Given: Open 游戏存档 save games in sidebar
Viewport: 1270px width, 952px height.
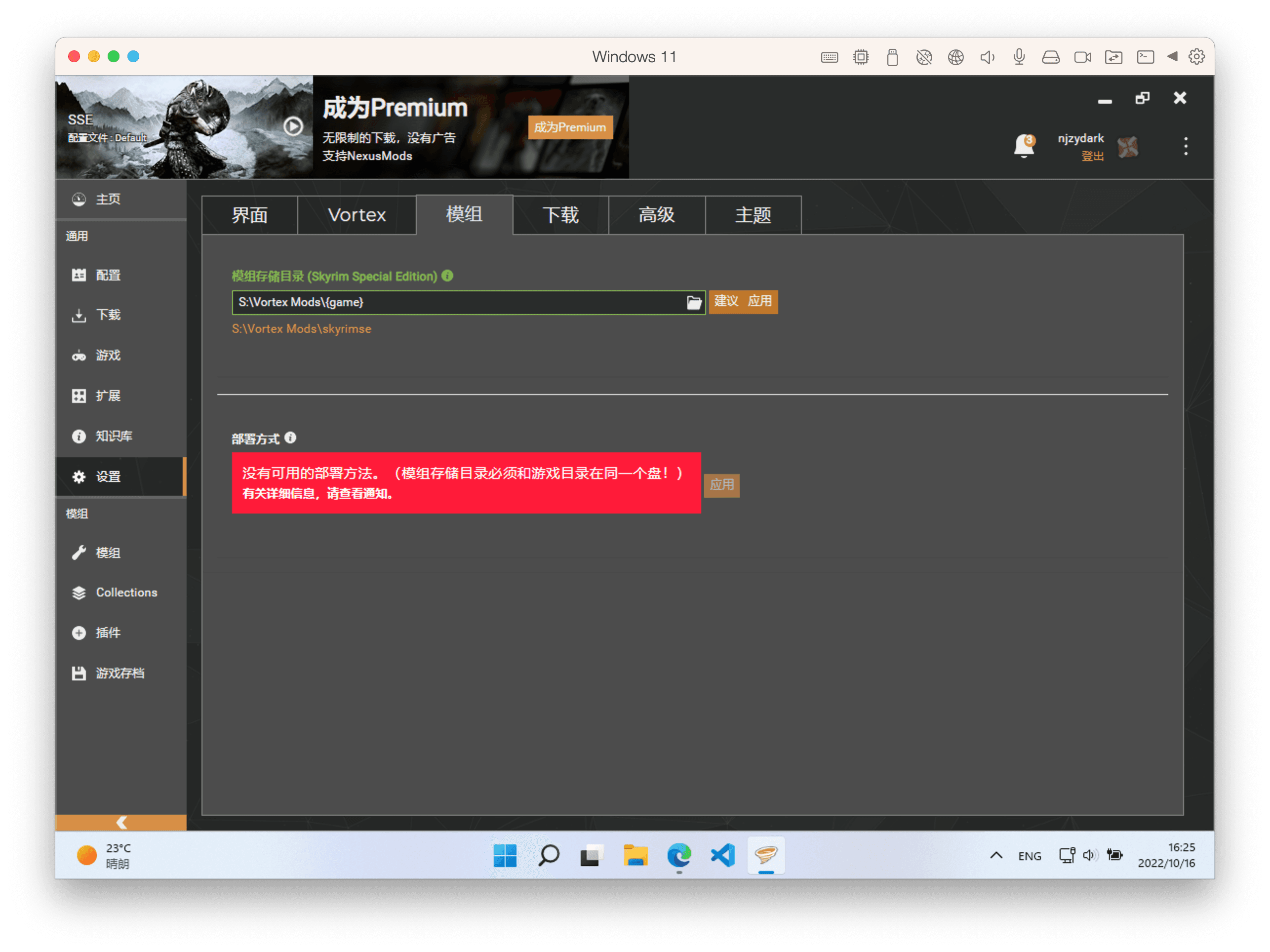Looking at the screenshot, I should (x=120, y=673).
